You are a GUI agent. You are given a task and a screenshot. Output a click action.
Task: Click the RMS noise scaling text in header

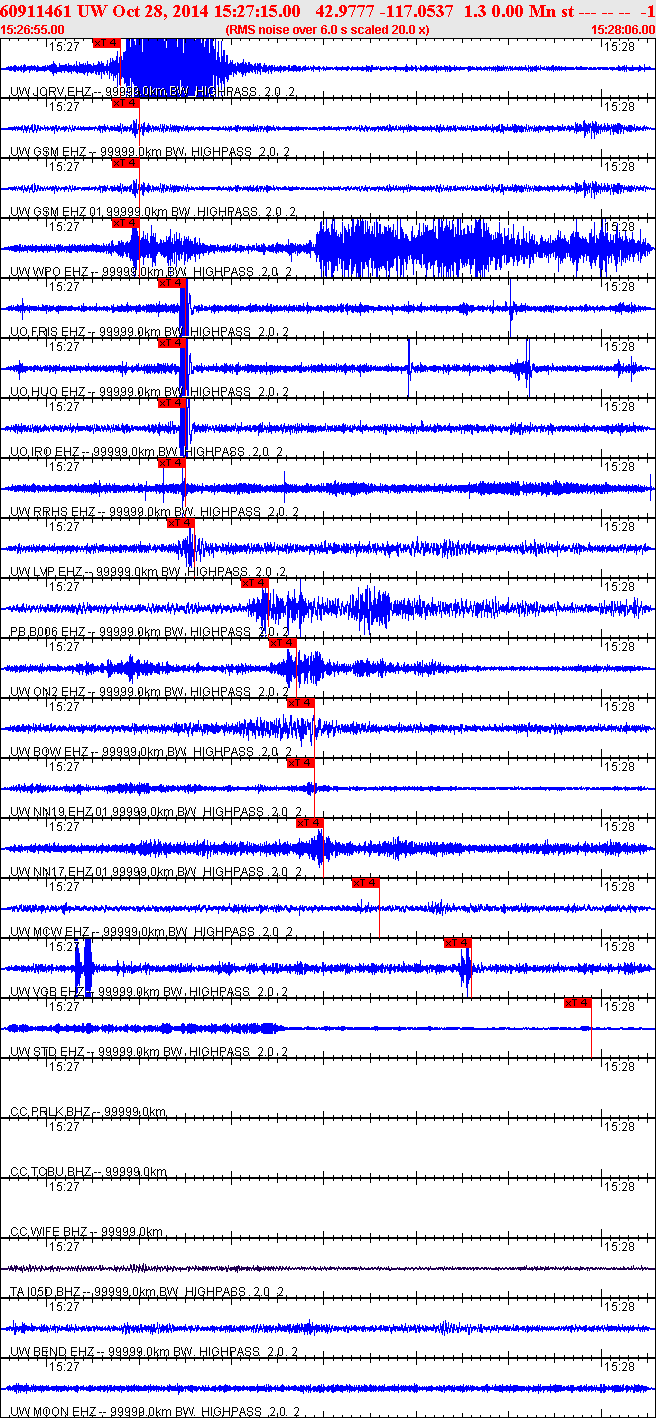coord(327,30)
